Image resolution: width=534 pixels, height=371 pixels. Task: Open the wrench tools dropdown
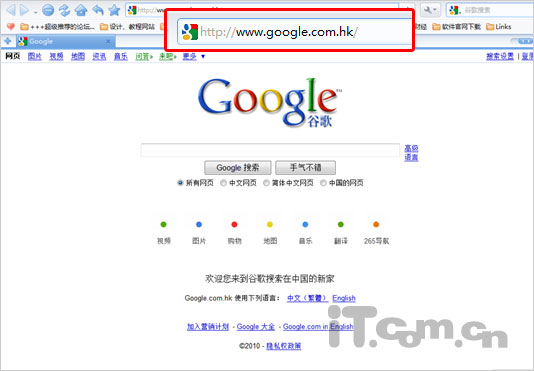430,10
